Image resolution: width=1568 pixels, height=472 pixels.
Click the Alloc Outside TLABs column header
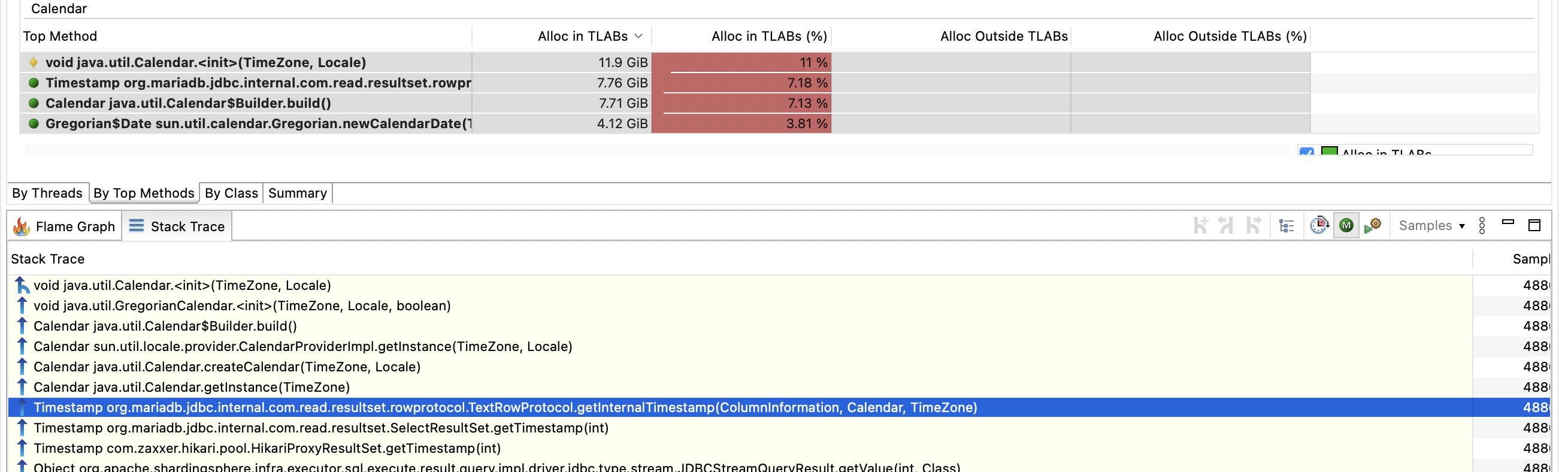1003,37
